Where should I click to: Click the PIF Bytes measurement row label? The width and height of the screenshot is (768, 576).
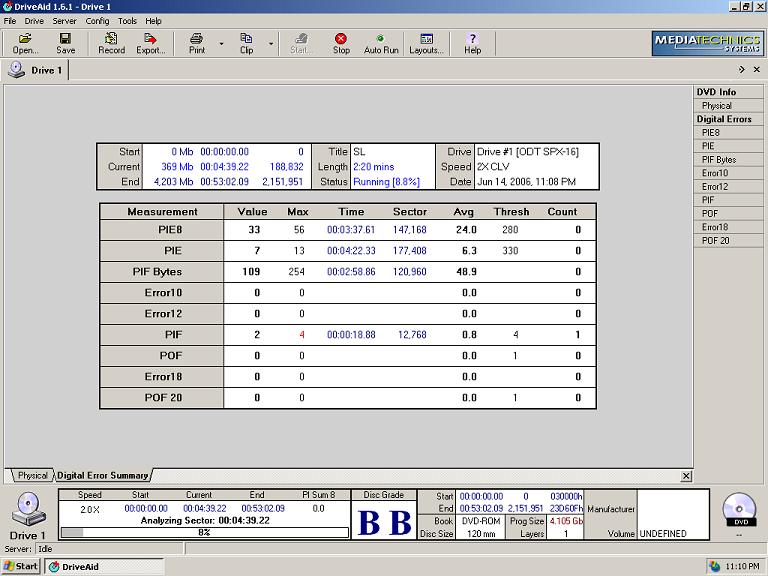(x=162, y=272)
